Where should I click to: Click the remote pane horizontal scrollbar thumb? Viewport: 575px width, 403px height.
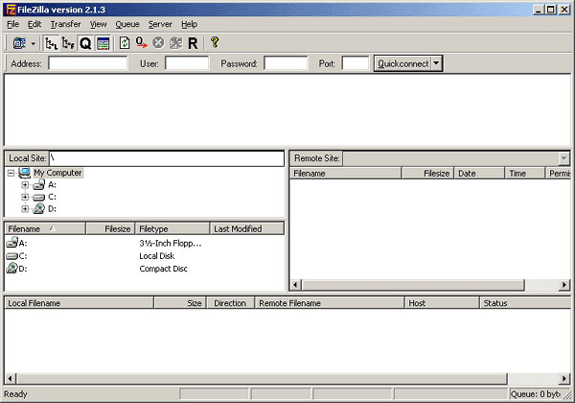(x=413, y=285)
